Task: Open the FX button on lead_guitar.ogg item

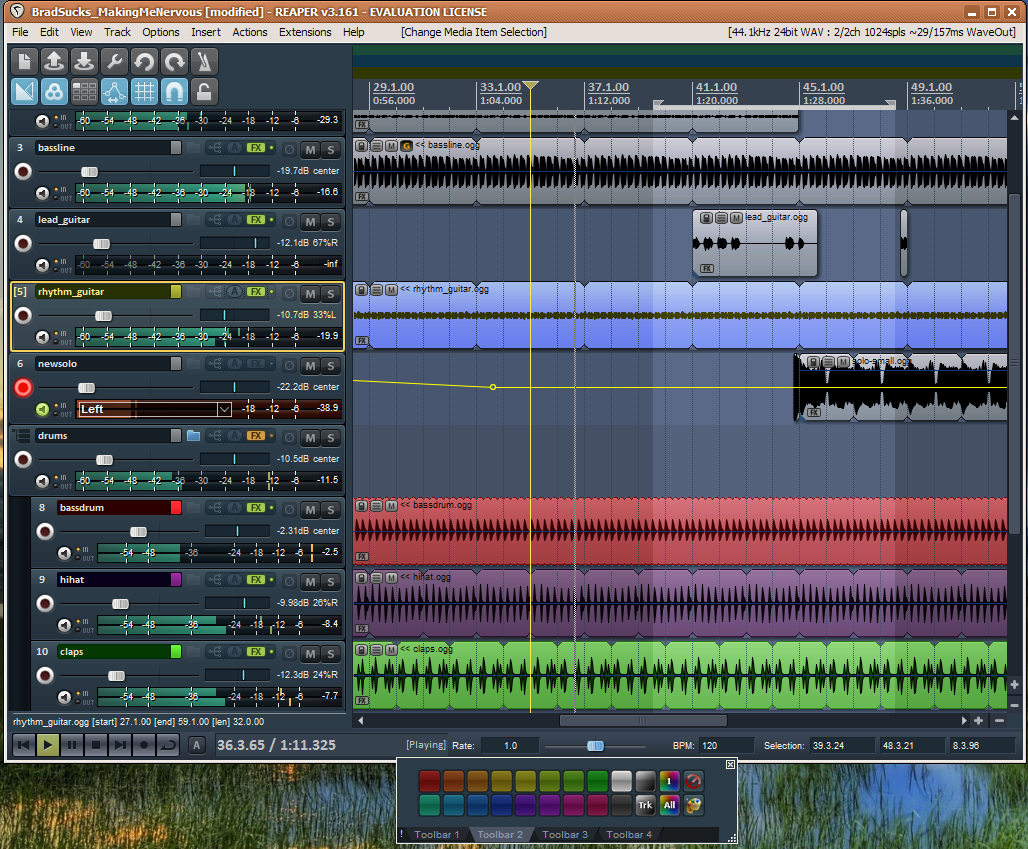Action: (707, 268)
